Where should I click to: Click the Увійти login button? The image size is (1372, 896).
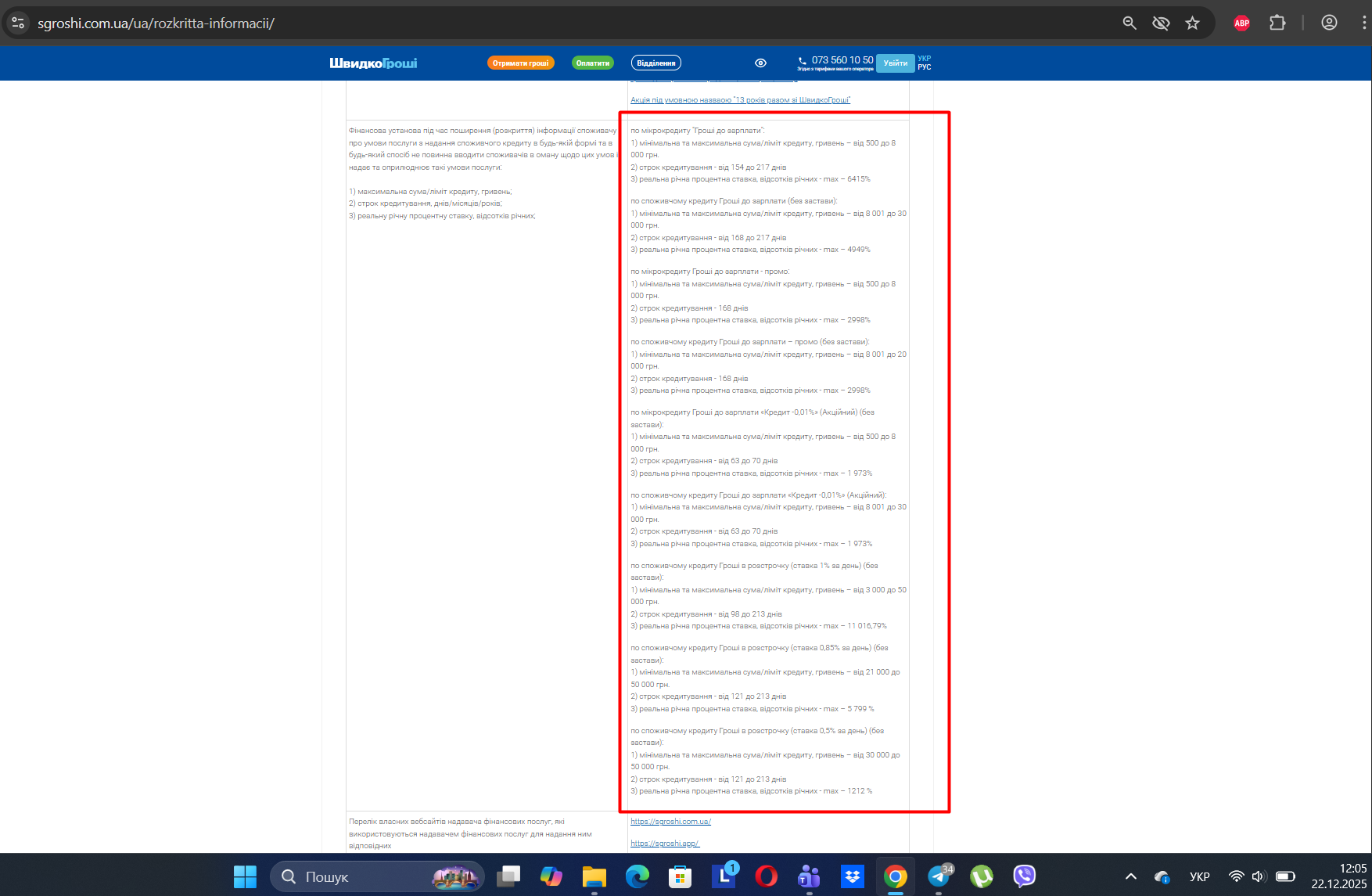[895, 63]
